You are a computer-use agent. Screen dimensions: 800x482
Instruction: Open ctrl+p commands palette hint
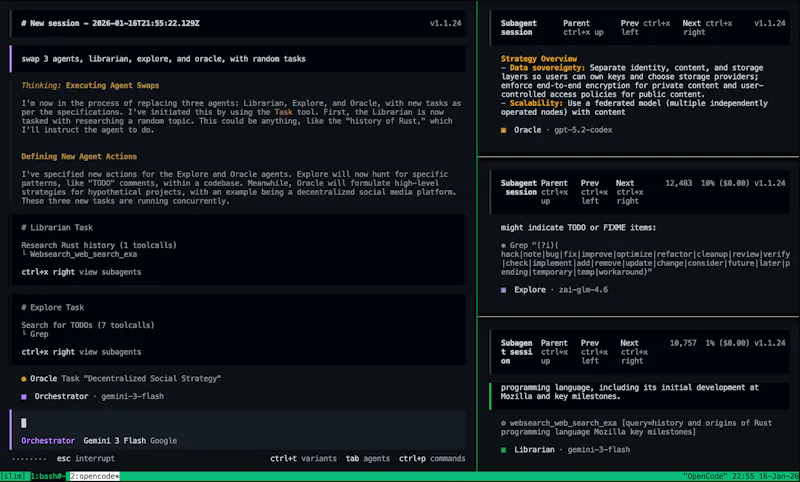click(x=432, y=459)
